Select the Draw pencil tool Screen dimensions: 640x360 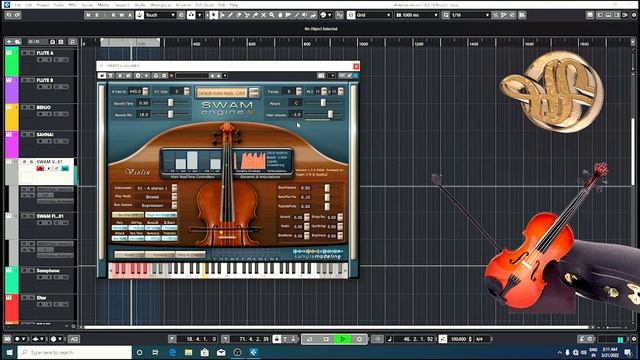231,15
